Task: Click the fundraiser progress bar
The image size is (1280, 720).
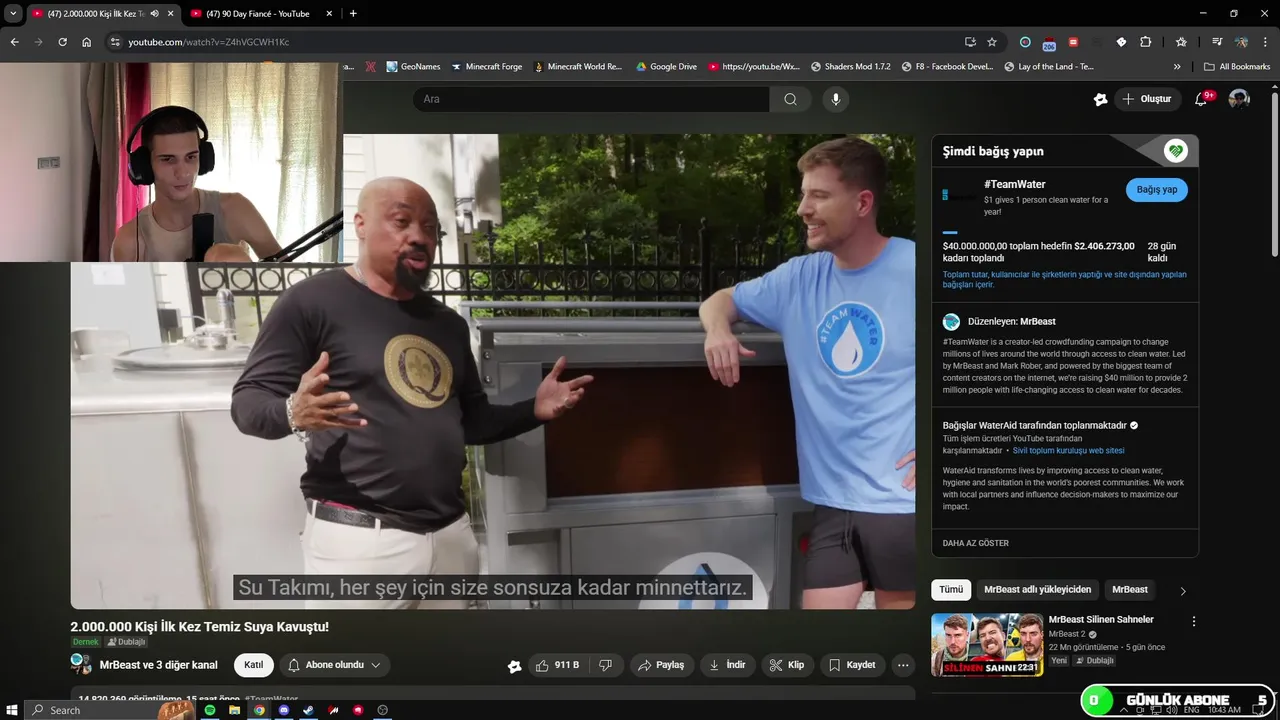Action: click(1064, 232)
